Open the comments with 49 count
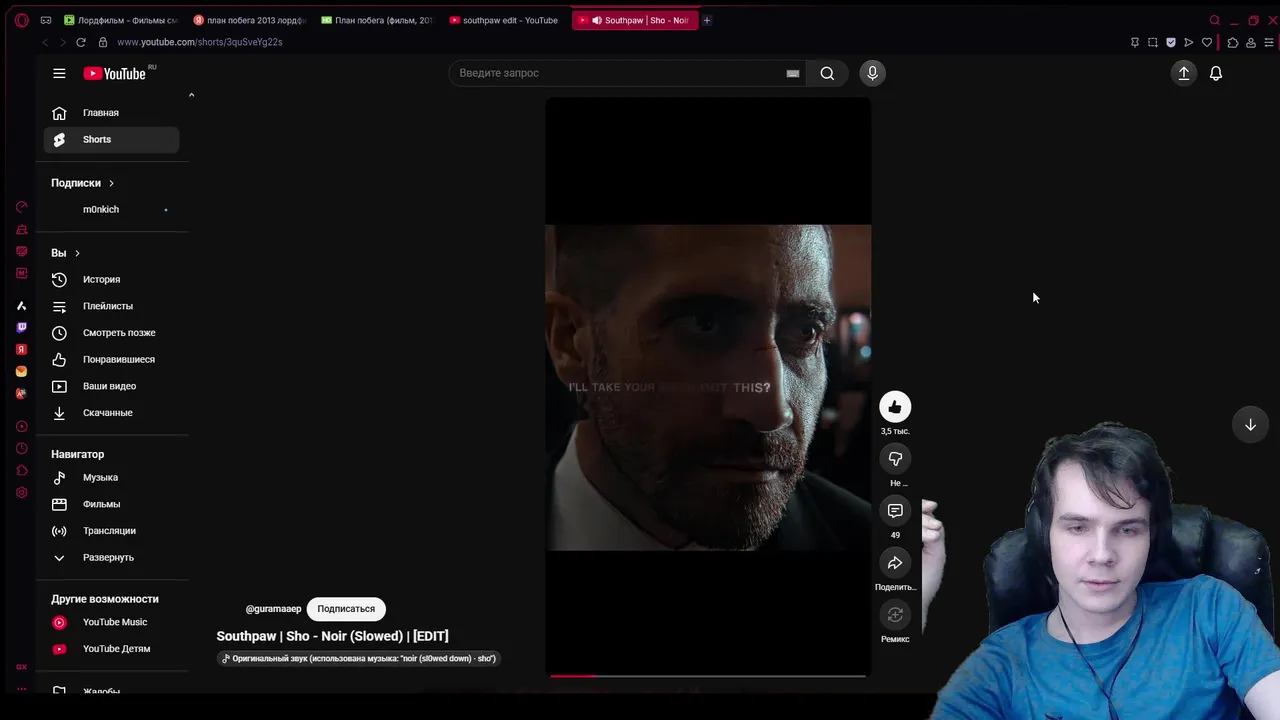This screenshot has height=720, width=1280. pos(895,511)
